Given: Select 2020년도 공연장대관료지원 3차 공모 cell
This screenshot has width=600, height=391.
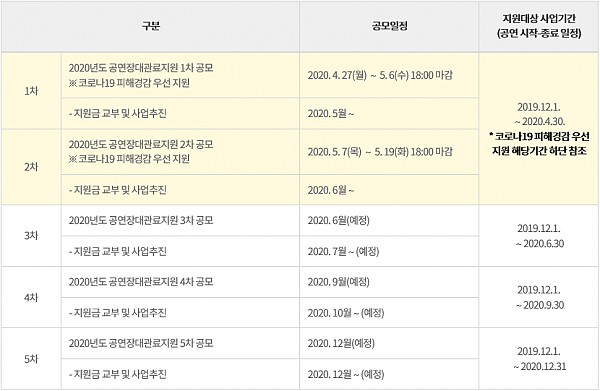Looking at the screenshot, I should pyautogui.click(x=180, y=220).
